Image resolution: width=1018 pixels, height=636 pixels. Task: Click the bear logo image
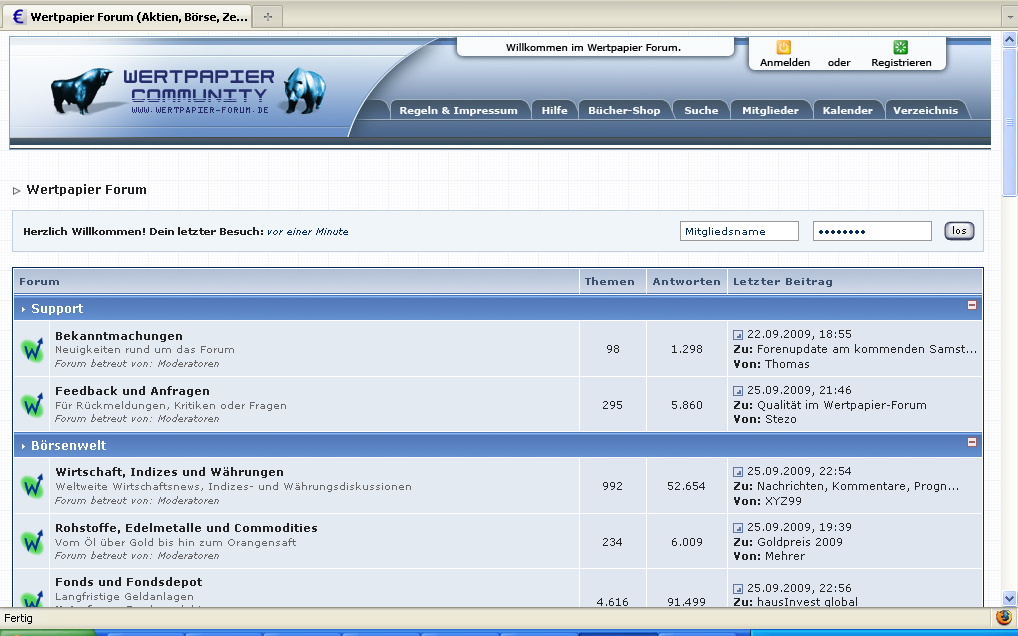click(304, 90)
